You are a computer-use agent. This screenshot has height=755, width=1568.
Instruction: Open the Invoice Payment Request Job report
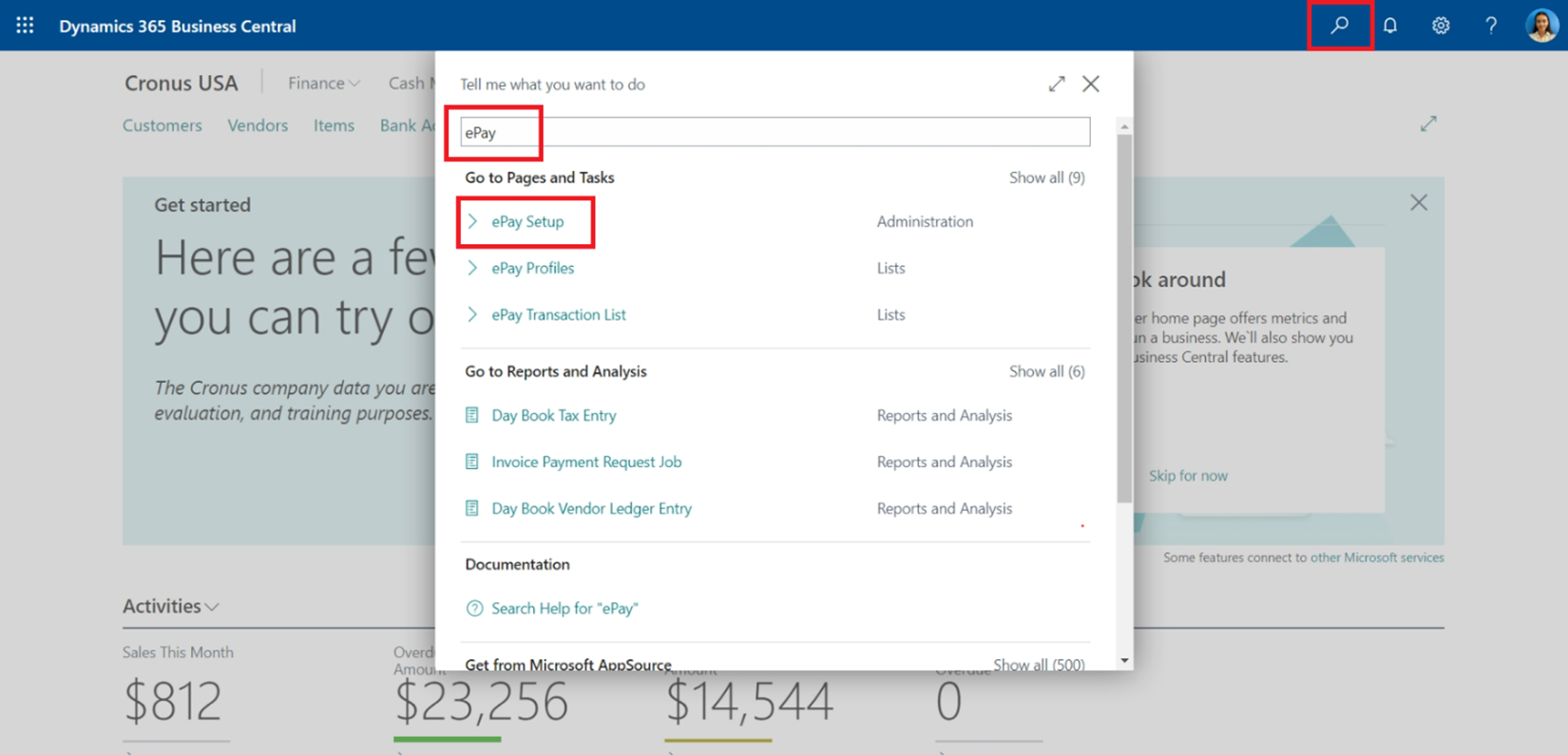tap(586, 462)
